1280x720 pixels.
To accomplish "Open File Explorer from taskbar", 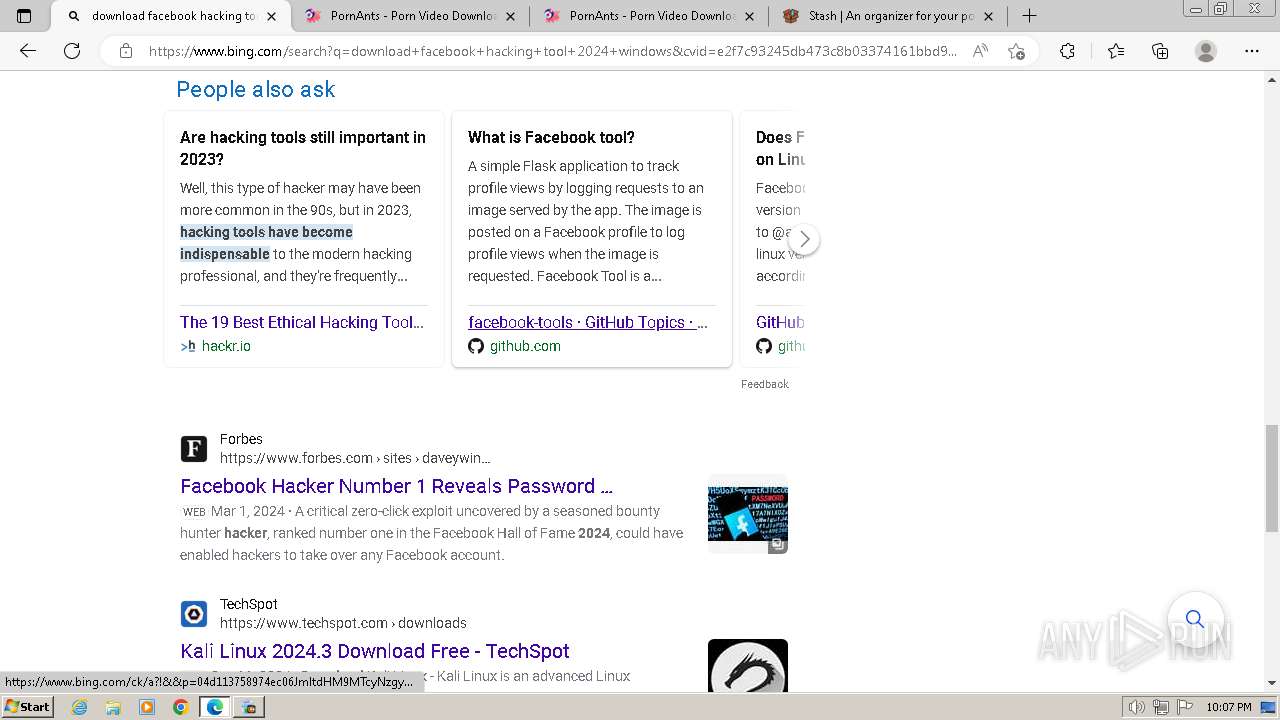I will pyautogui.click(x=113, y=707).
